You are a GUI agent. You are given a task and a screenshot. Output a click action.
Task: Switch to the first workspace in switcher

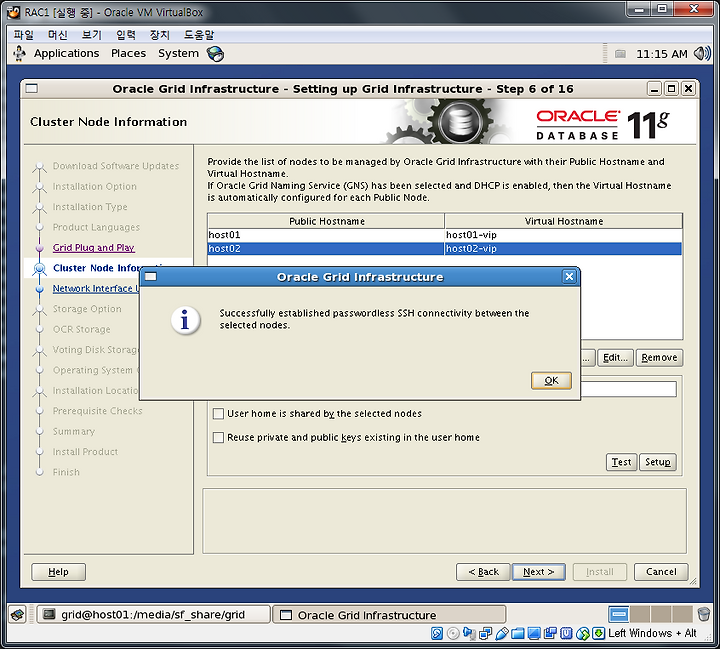[619, 614]
